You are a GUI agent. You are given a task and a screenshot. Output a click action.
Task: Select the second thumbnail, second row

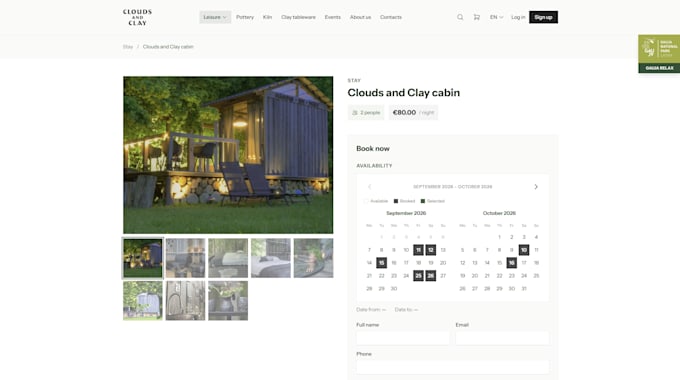(185, 301)
